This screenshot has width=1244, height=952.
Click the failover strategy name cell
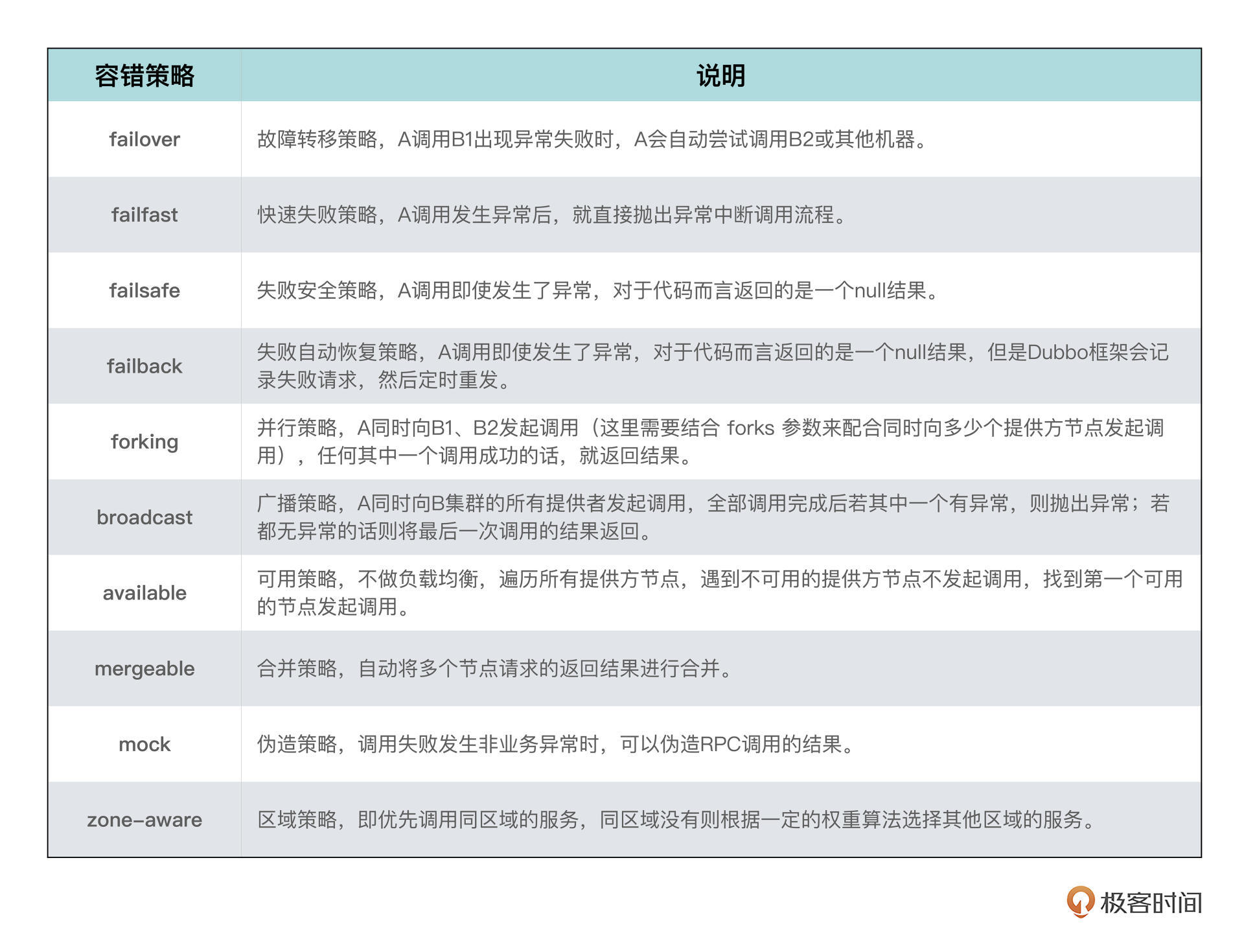pyautogui.click(x=144, y=139)
